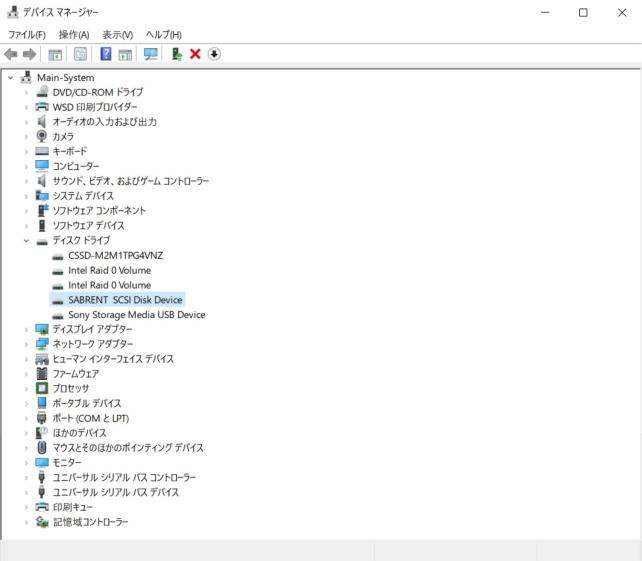Collapse the Main-System root node
The width and height of the screenshot is (642, 561).
coord(11,77)
